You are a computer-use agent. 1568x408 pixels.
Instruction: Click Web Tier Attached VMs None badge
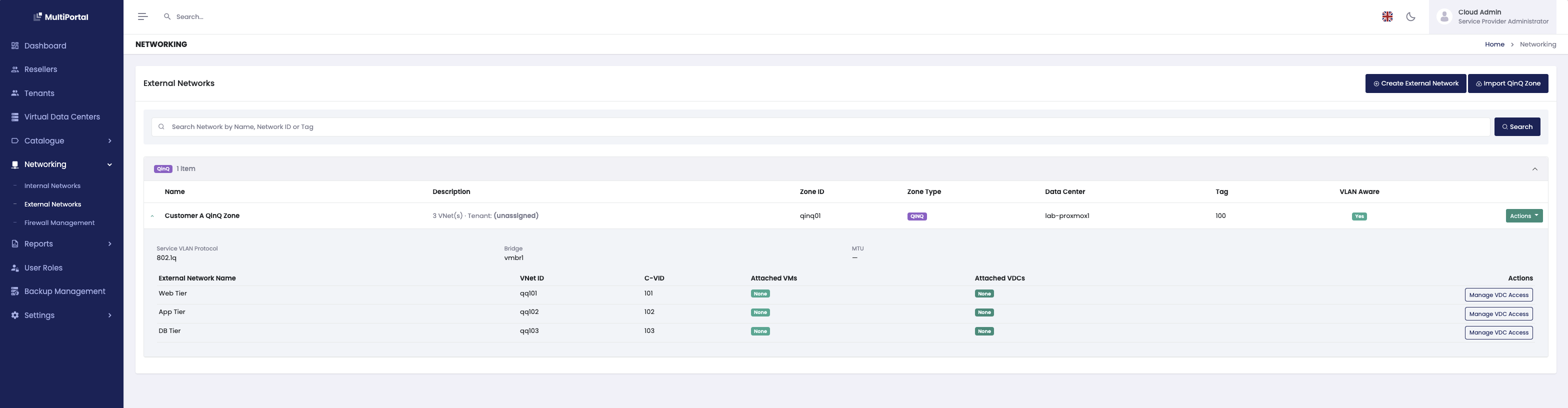tap(759, 293)
